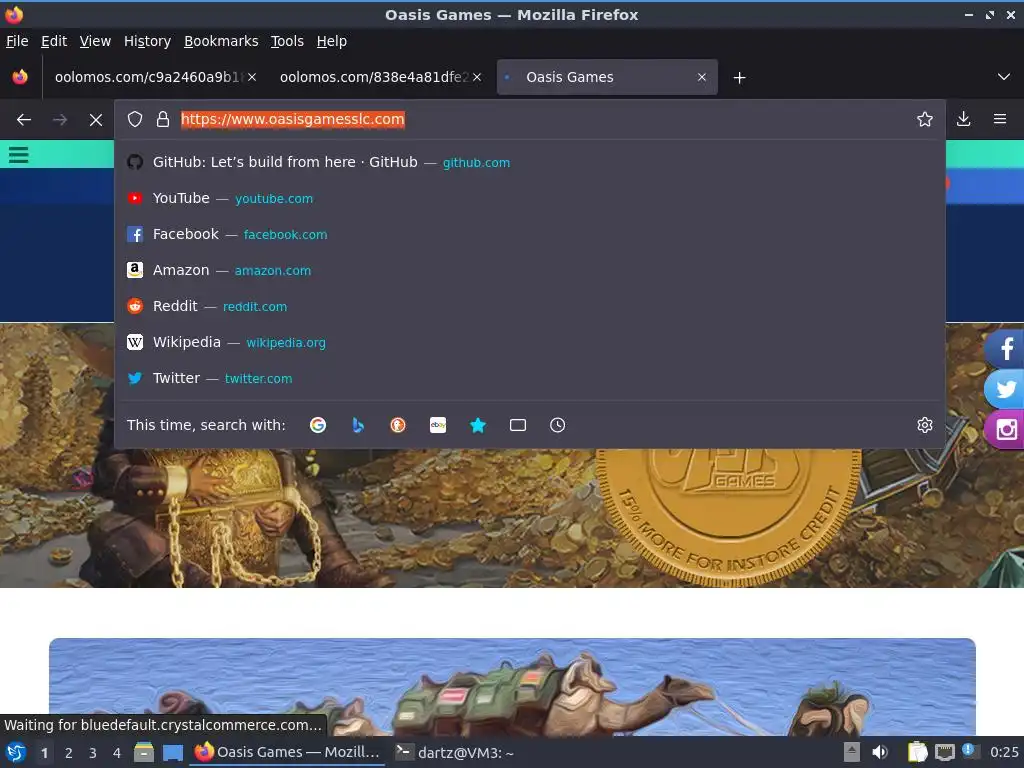Choose Facebook suggestion
The image size is (1024, 768).
point(530,234)
